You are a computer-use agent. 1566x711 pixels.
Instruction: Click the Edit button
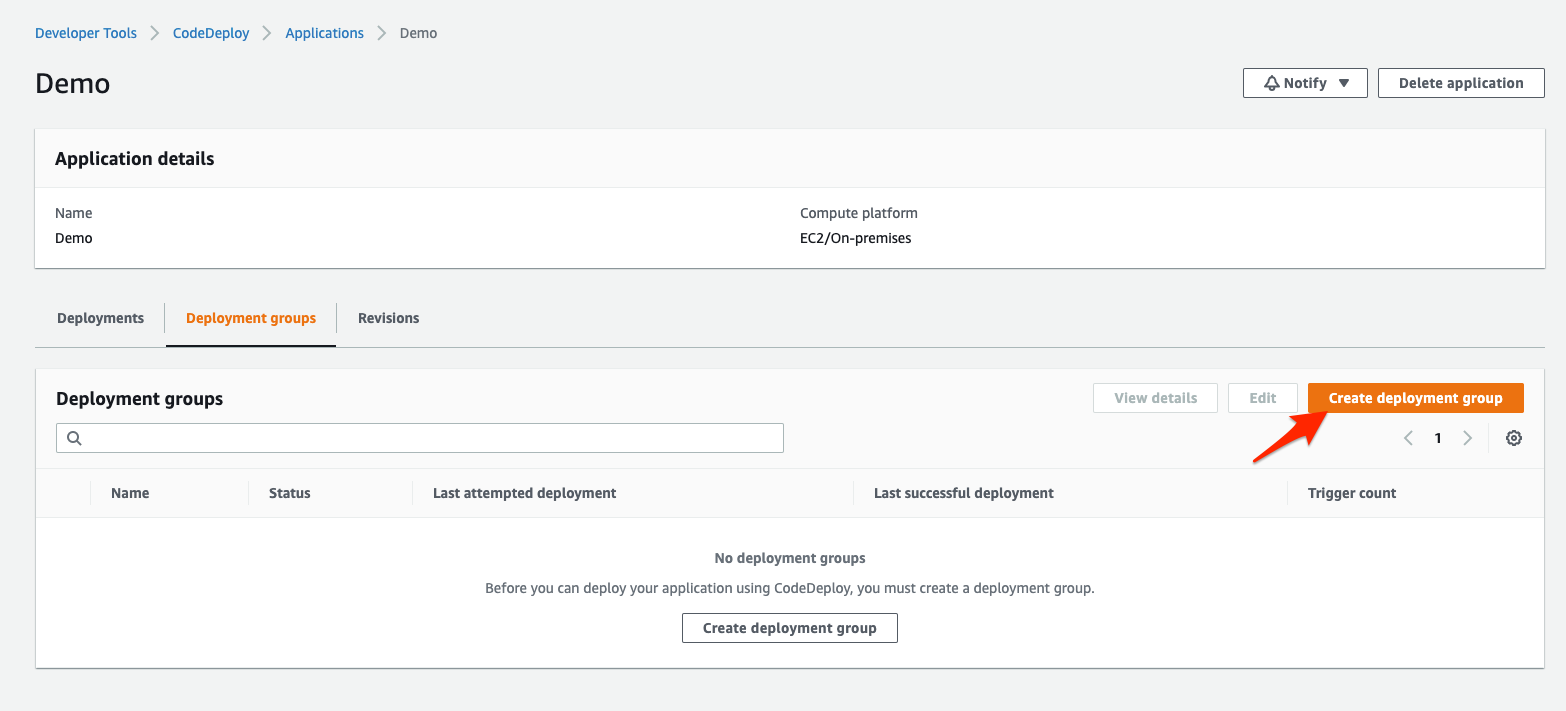1262,398
